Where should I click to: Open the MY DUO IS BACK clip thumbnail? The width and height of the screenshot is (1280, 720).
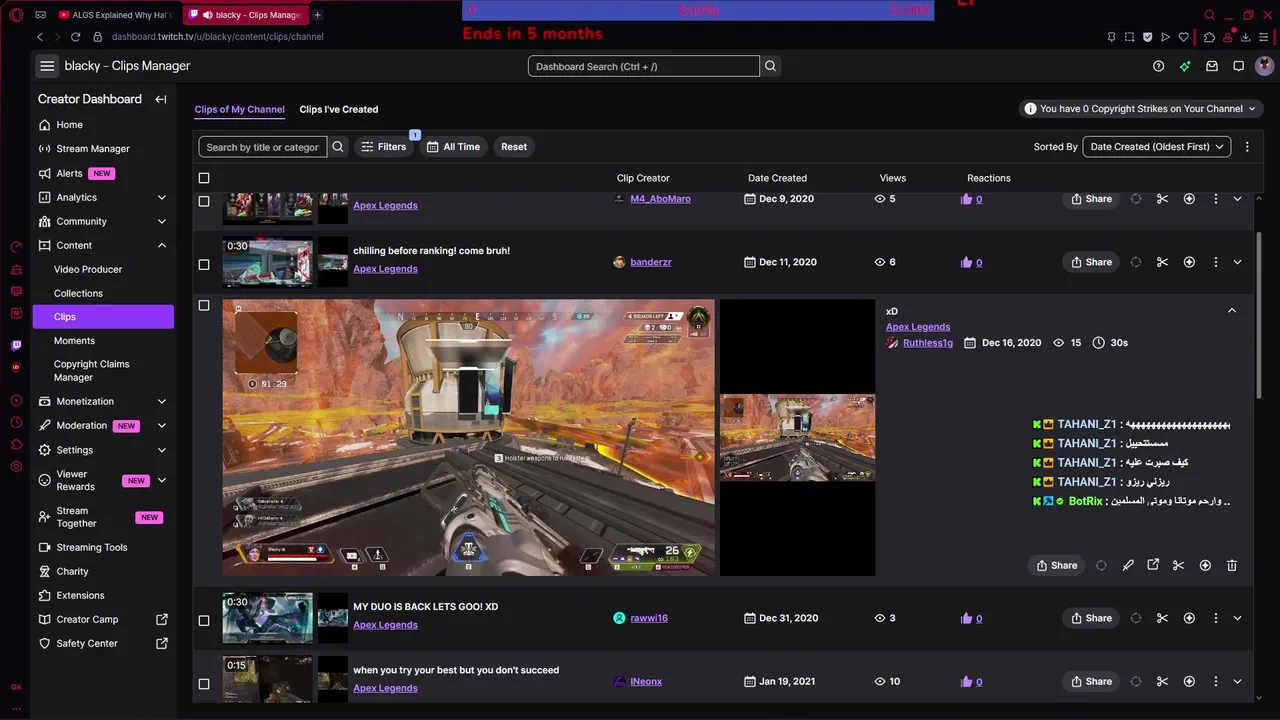click(x=267, y=618)
